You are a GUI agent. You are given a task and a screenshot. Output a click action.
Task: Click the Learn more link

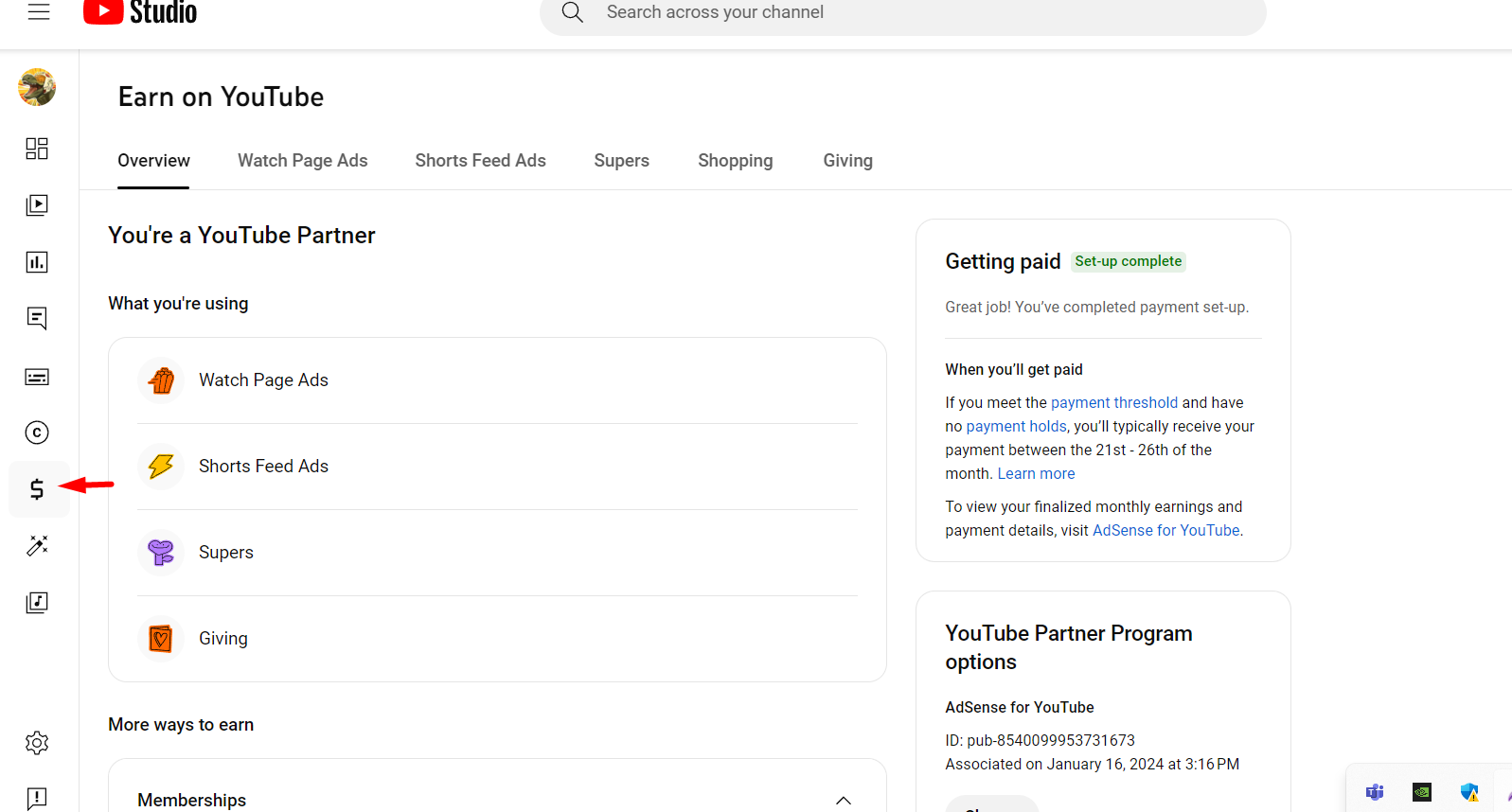[1036, 473]
